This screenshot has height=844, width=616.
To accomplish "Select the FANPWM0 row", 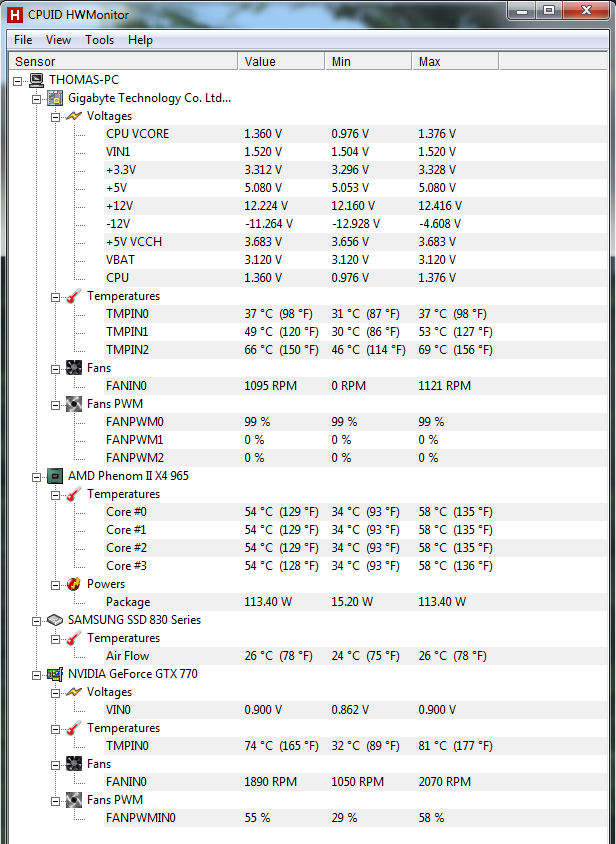I will pyautogui.click(x=355, y=422).
